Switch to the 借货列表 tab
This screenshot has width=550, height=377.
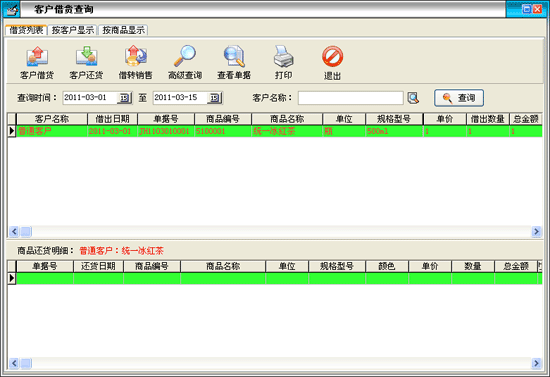point(26,30)
